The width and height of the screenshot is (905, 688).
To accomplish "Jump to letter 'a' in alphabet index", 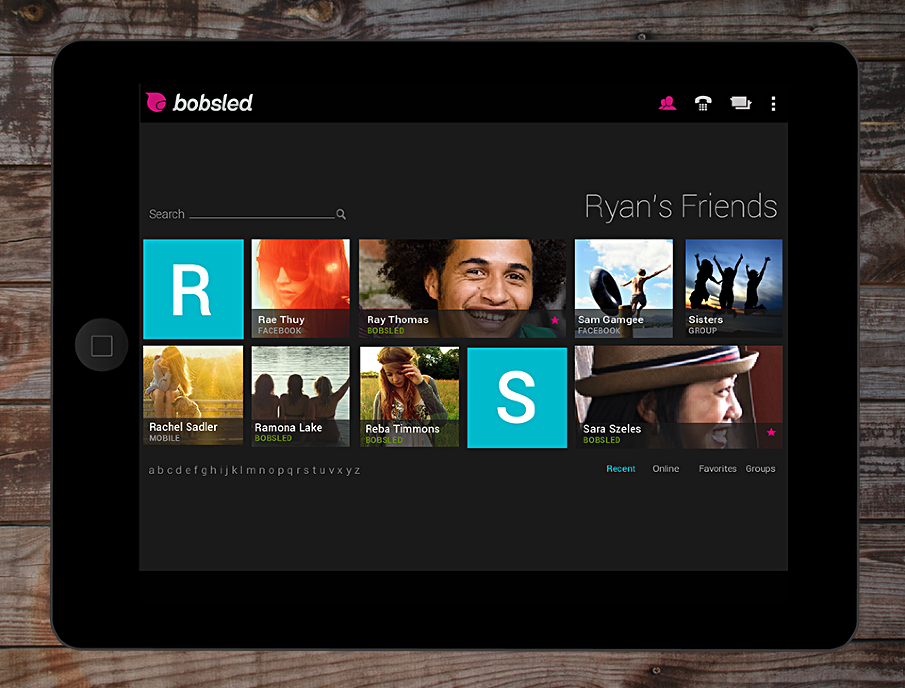I will pos(152,470).
